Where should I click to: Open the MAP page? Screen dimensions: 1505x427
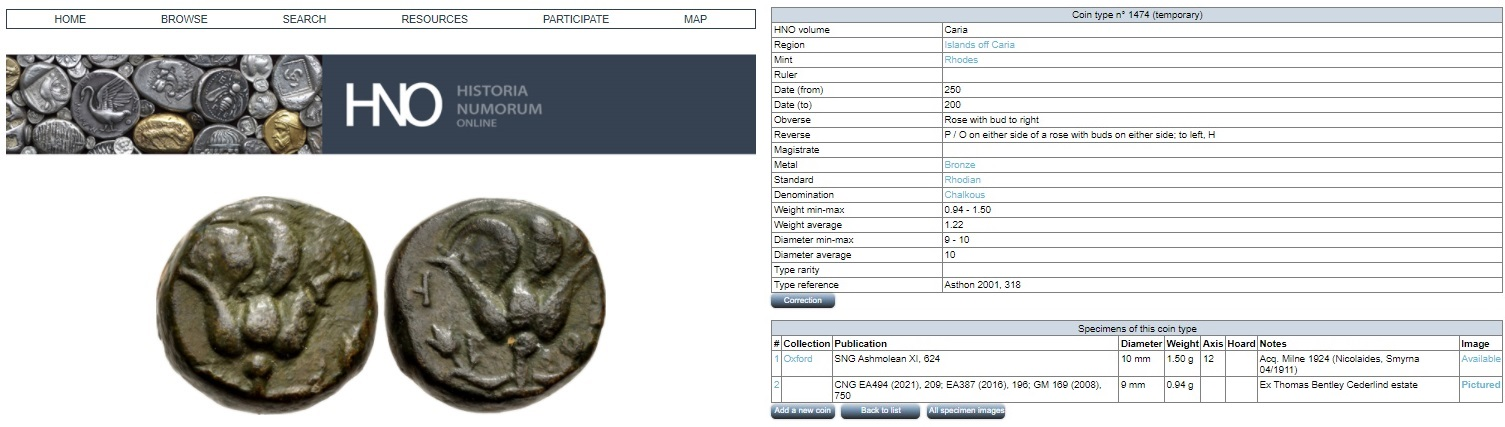click(x=695, y=19)
